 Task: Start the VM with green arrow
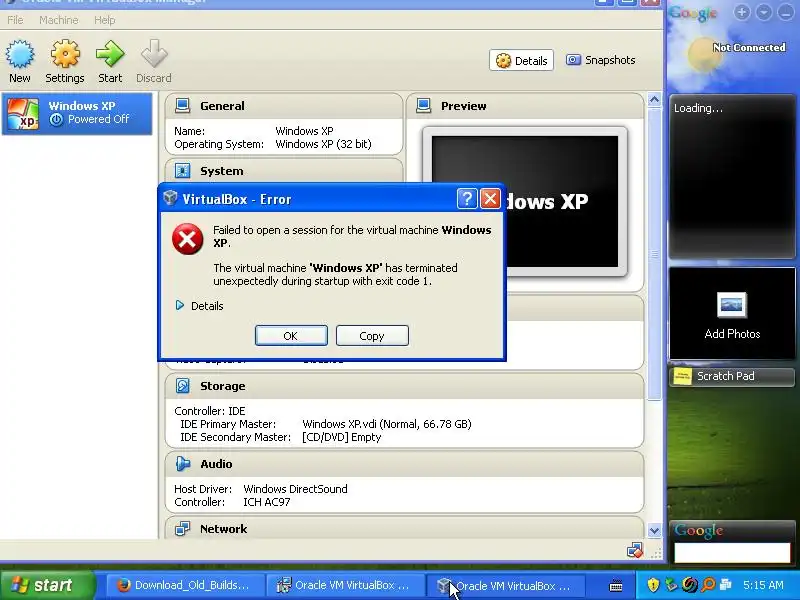(x=110, y=54)
